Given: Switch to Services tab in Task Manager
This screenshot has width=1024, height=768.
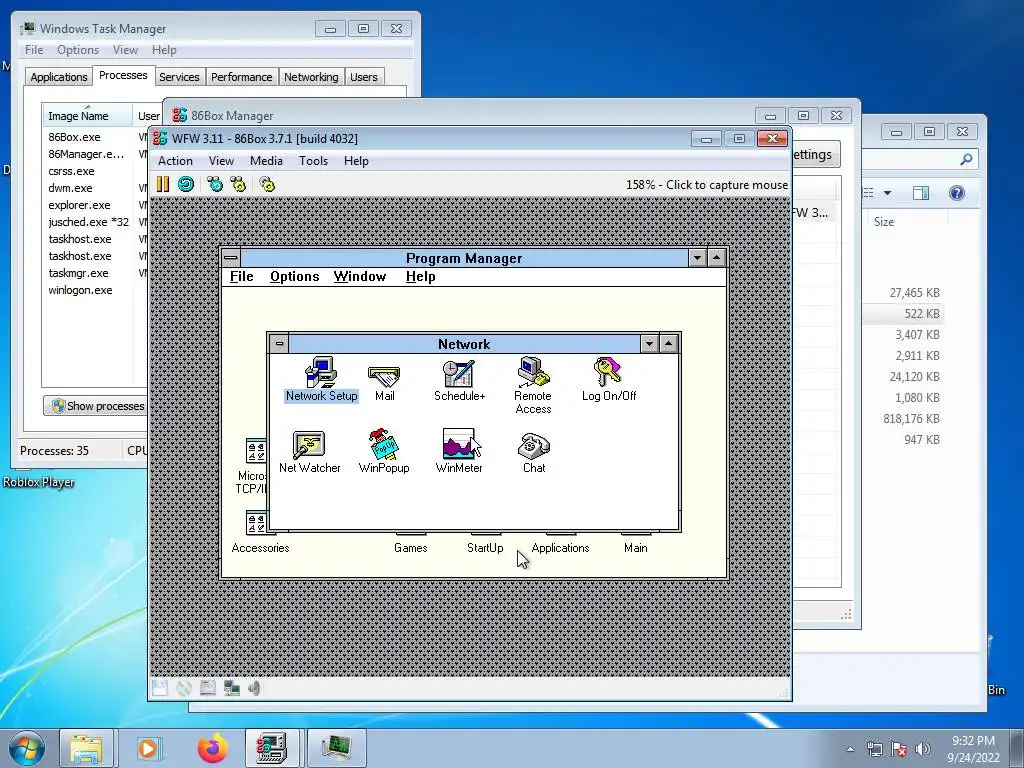Looking at the screenshot, I should 179,77.
